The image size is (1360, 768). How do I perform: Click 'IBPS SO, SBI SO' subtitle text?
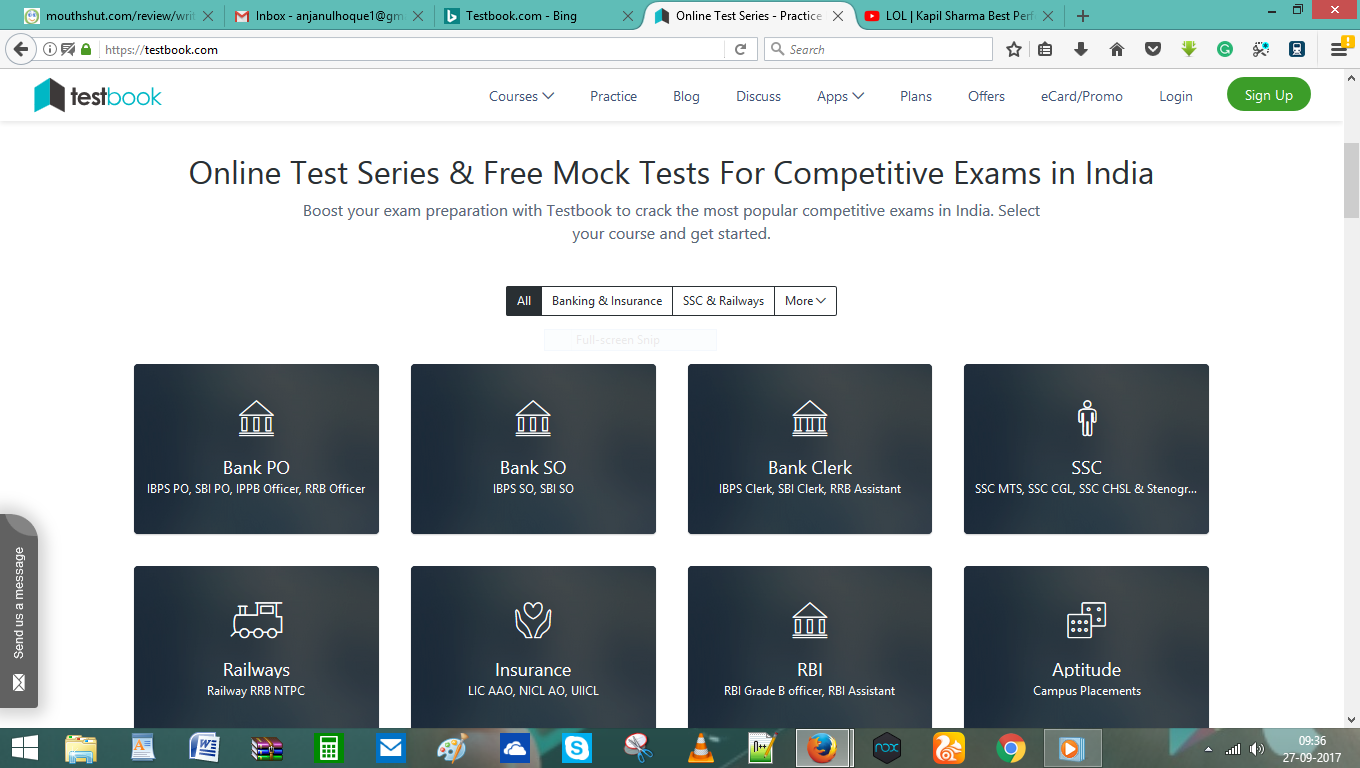tap(533, 489)
